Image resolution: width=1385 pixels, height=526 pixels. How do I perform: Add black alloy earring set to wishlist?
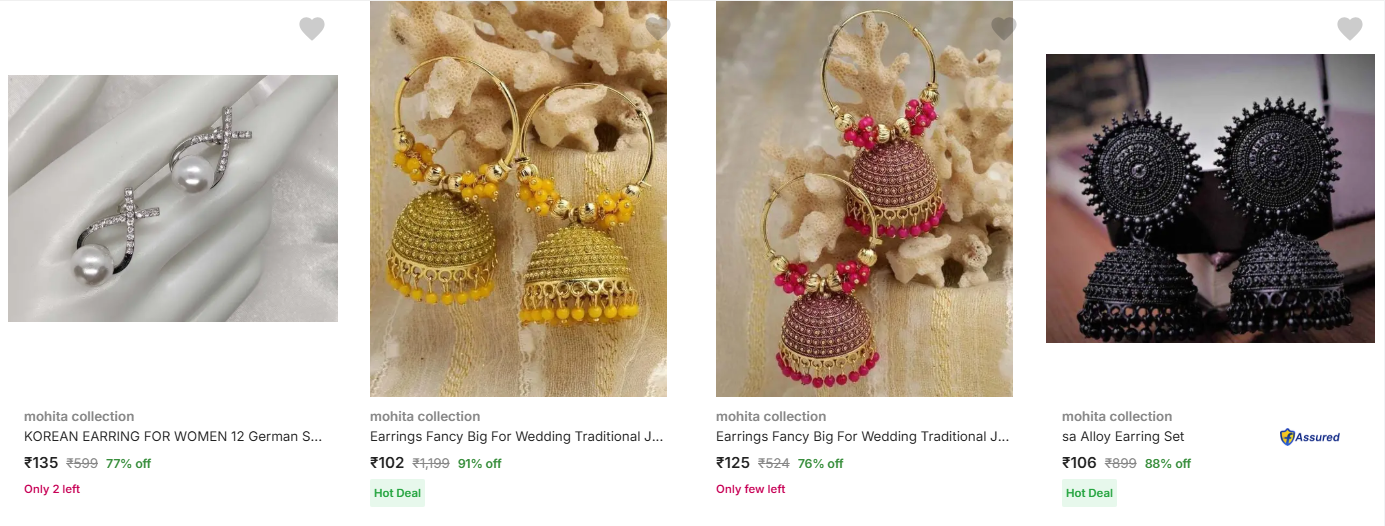pyautogui.click(x=1350, y=29)
